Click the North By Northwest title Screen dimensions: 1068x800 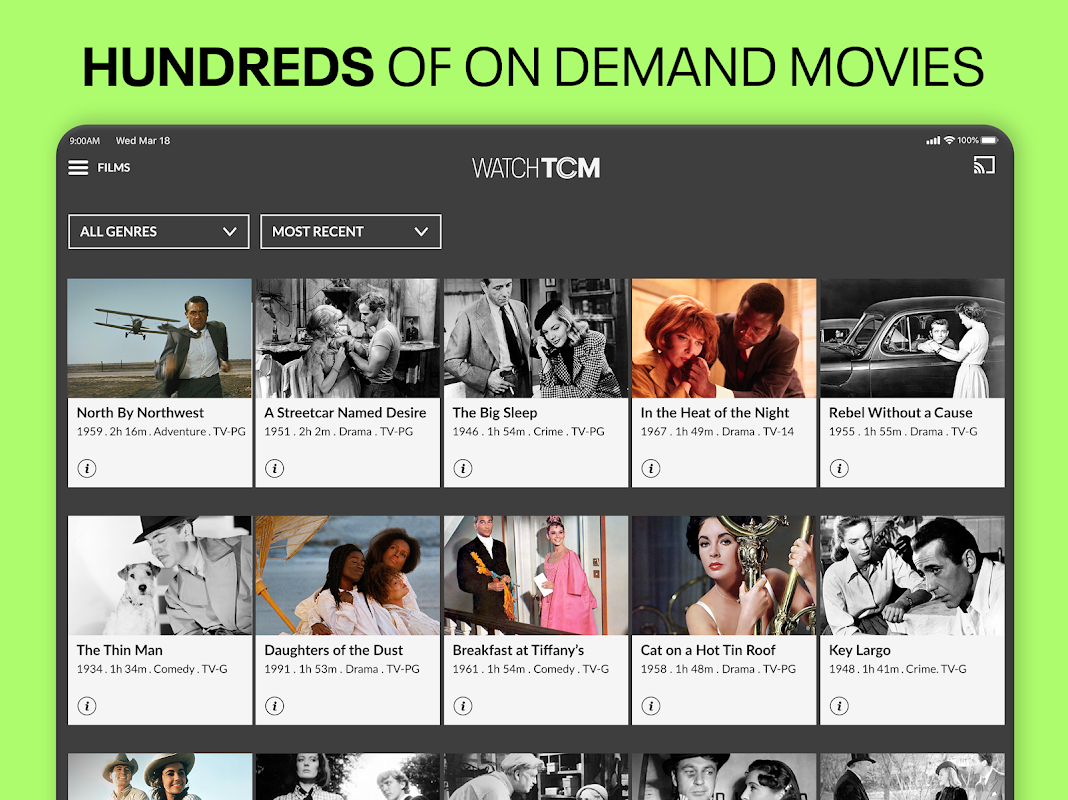[x=140, y=413]
